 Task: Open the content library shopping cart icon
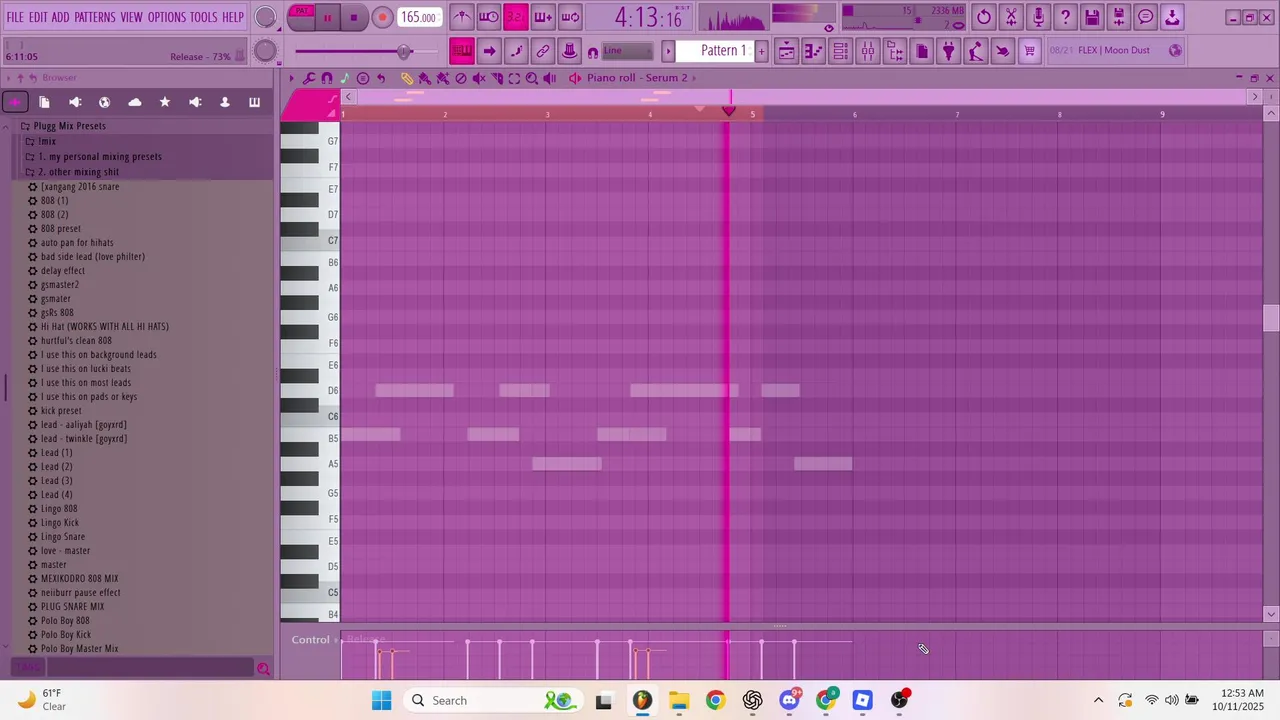pyautogui.click(x=1030, y=51)
